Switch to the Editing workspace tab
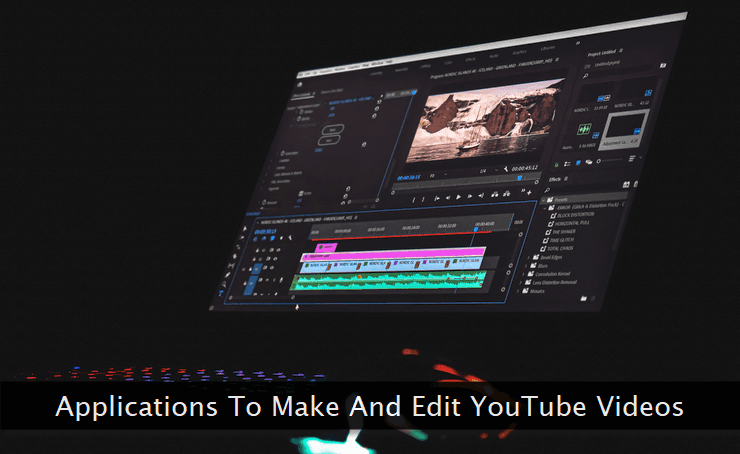Screen dimensions: 740x454 [426, 66]
